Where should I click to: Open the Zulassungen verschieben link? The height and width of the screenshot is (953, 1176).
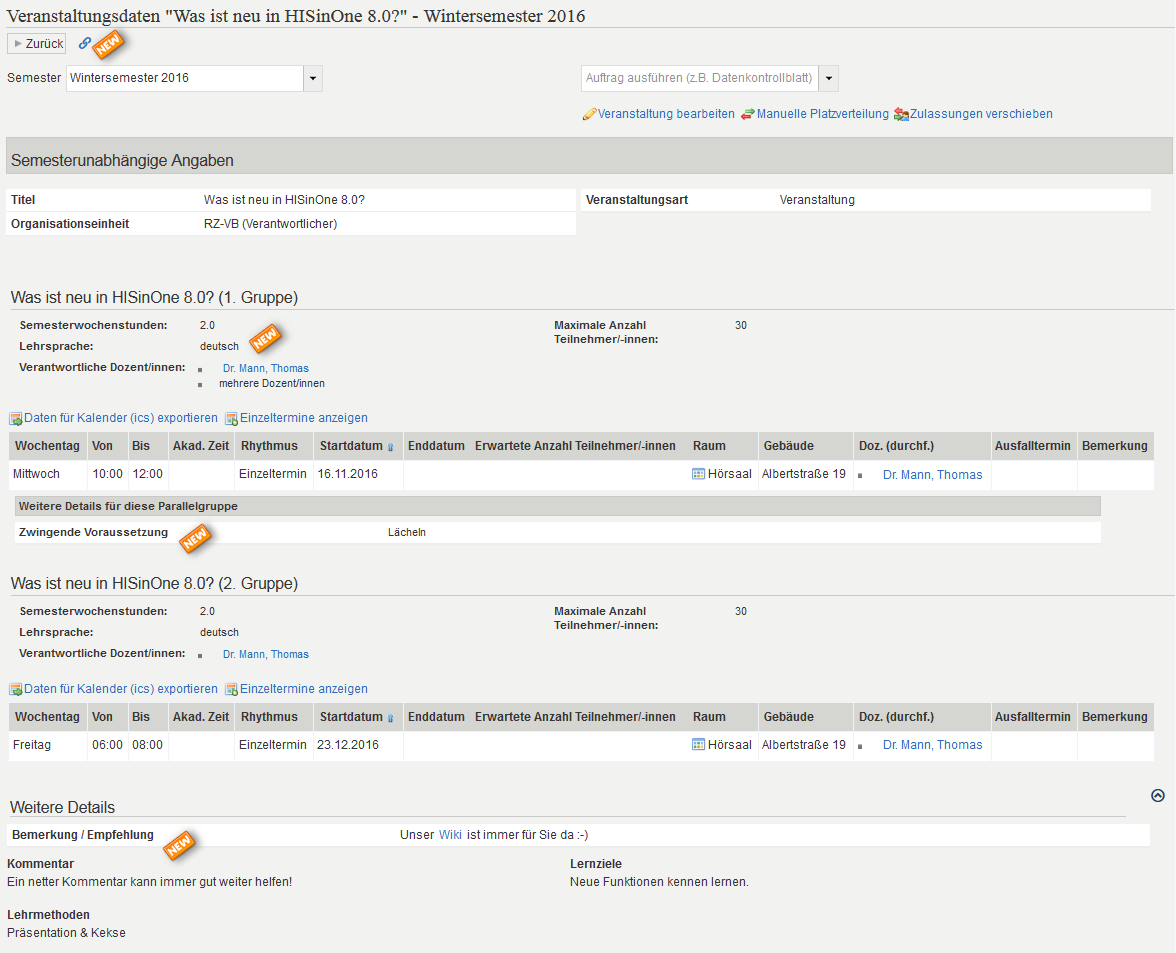[981, 114]
